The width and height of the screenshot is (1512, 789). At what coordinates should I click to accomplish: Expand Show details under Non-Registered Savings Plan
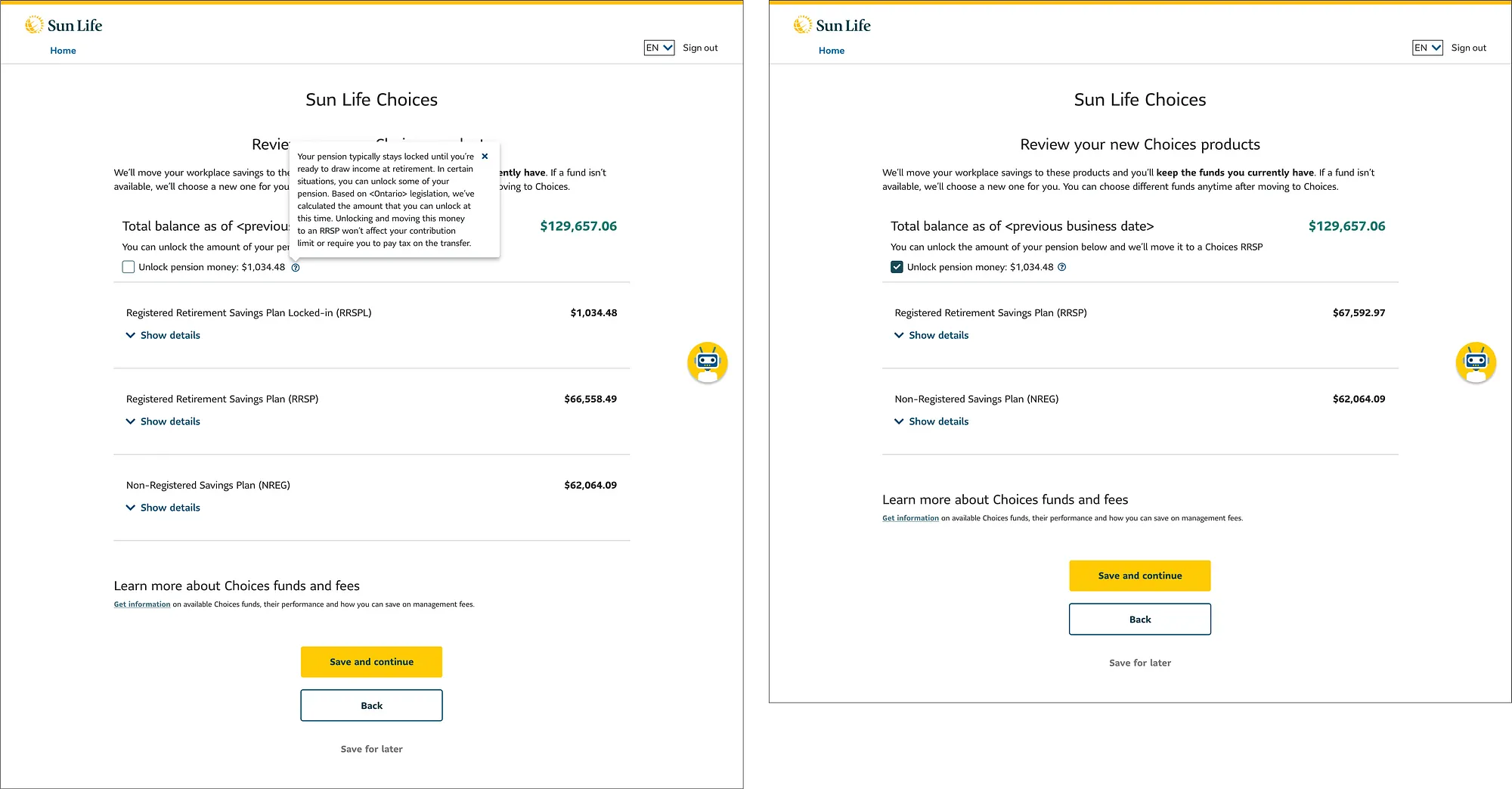click(163, 507)
